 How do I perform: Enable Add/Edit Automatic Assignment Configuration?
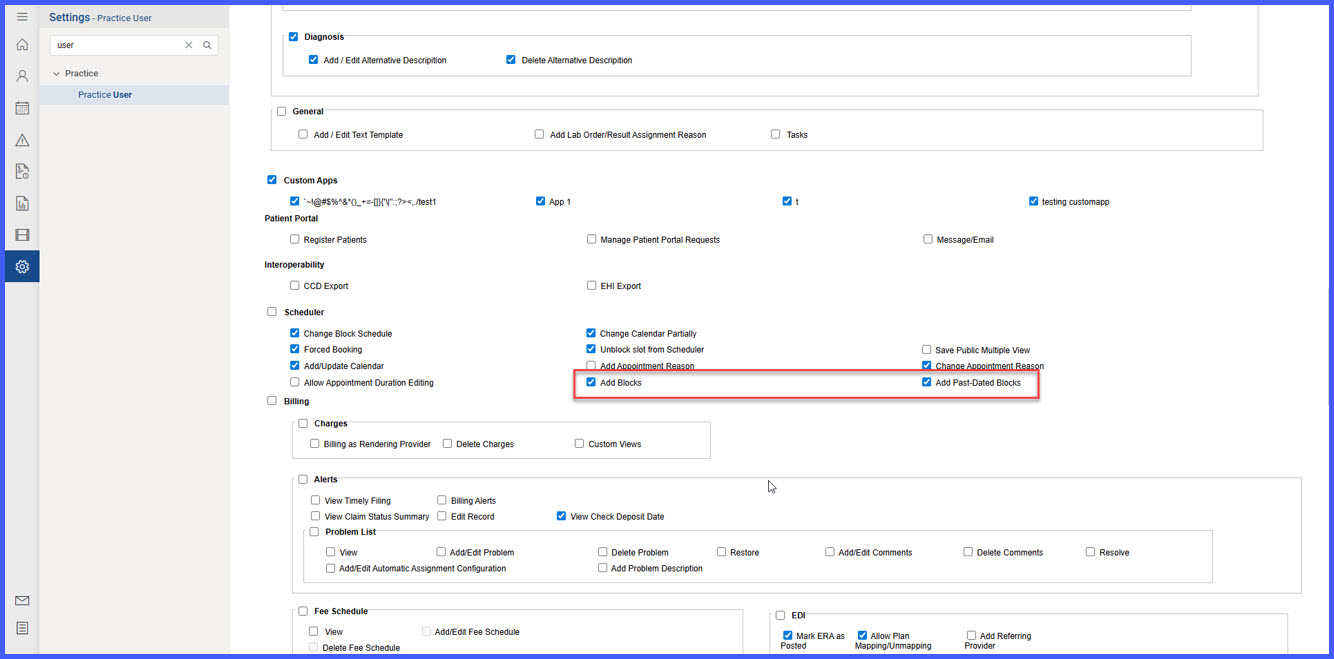pyautogui.click(x=330, y=568)
